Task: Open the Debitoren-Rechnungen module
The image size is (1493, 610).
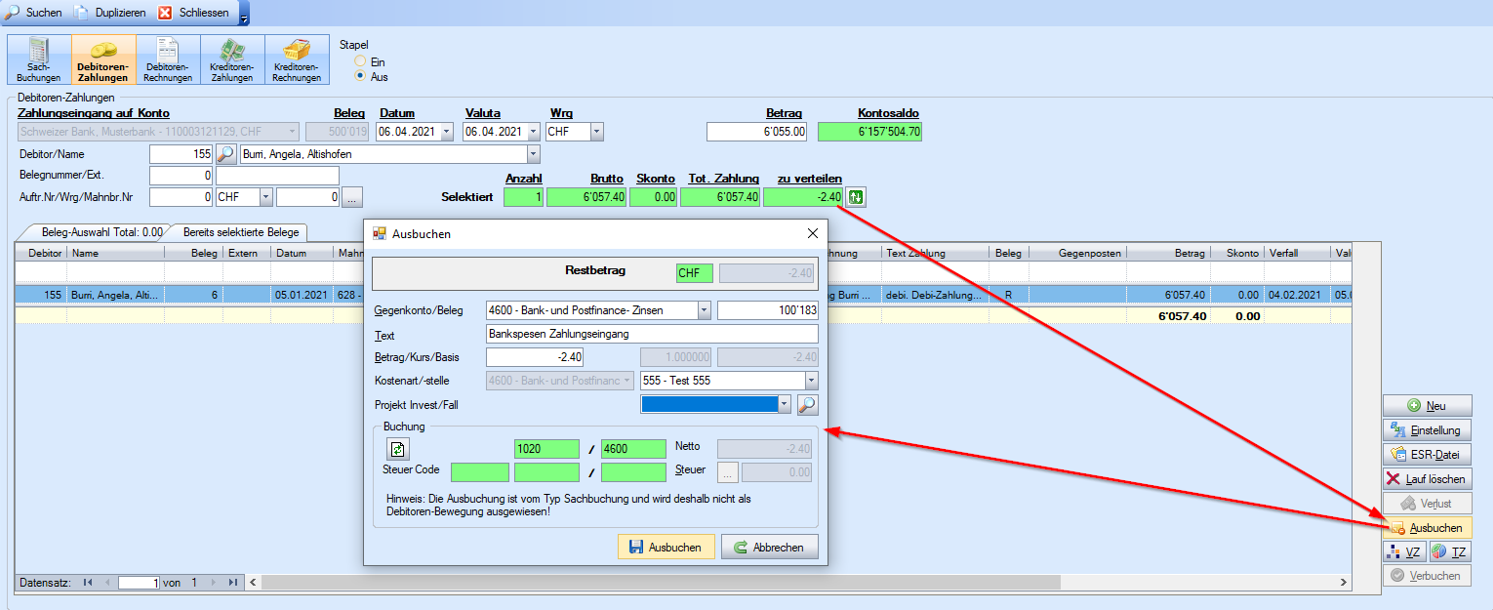Action: tap(168, 60)
